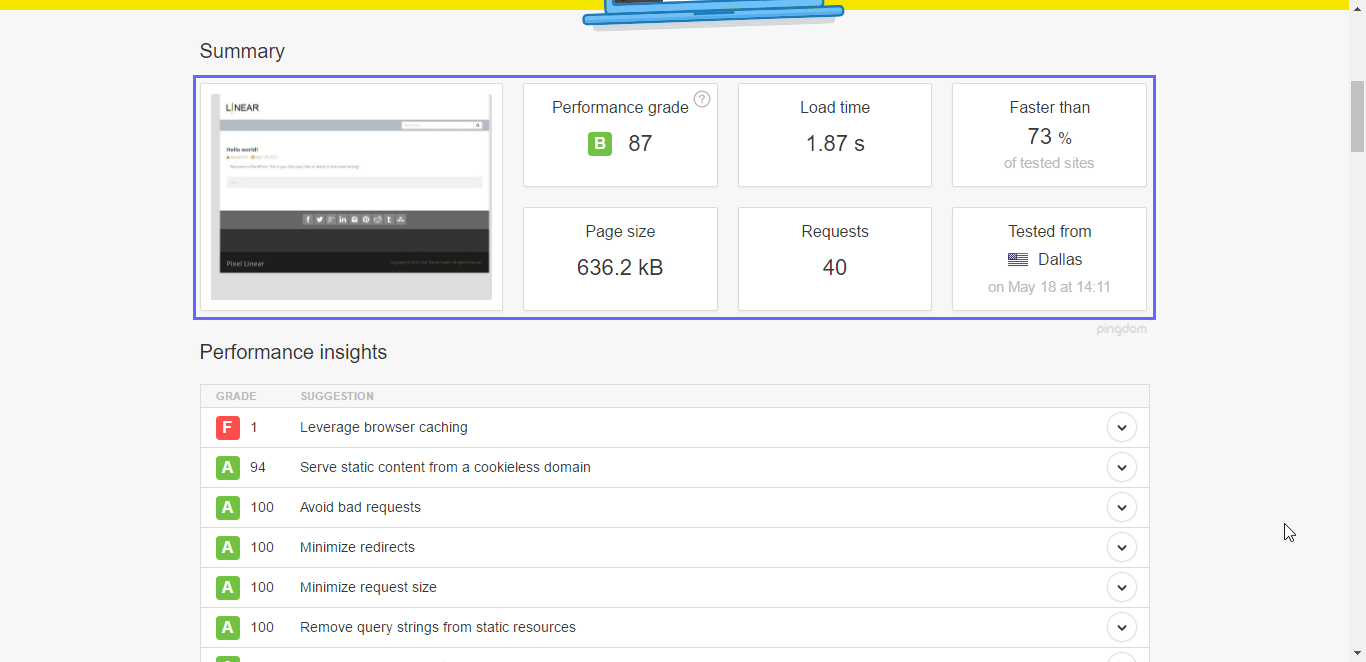This screenshot has width=1366, height=662.
Task: Click the 'Leverage browser caching' suggestion text
Action: [384, 428]
